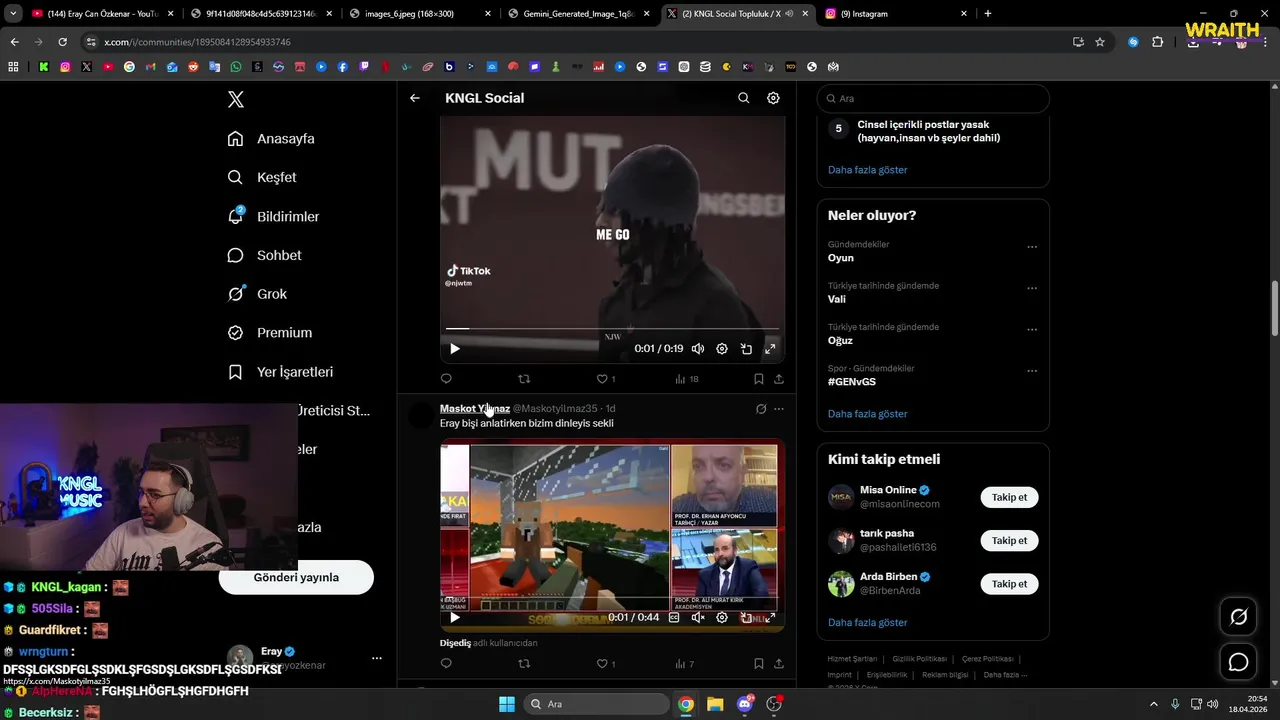Open more options for #GENvGS trend
The width and height of the screenshot is (1280, 720).
click(1032, 371)
